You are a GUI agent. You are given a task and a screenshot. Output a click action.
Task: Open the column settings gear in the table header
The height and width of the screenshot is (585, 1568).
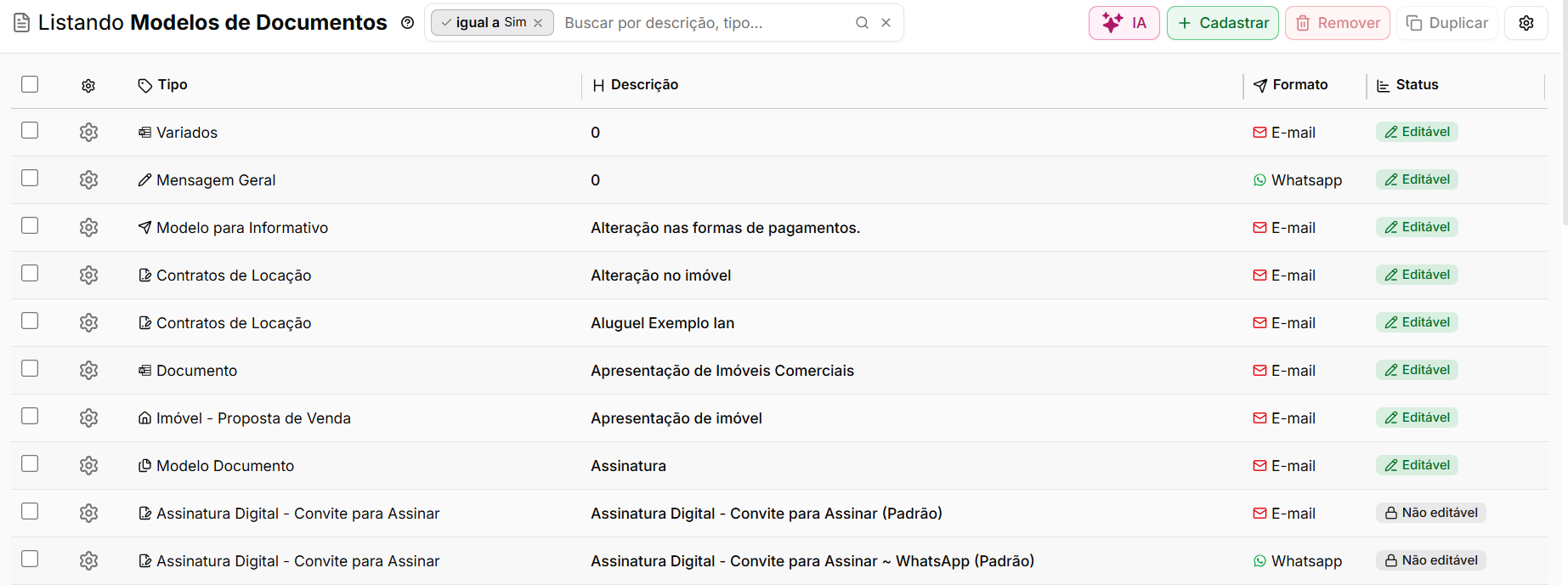(x=88, y=85)
